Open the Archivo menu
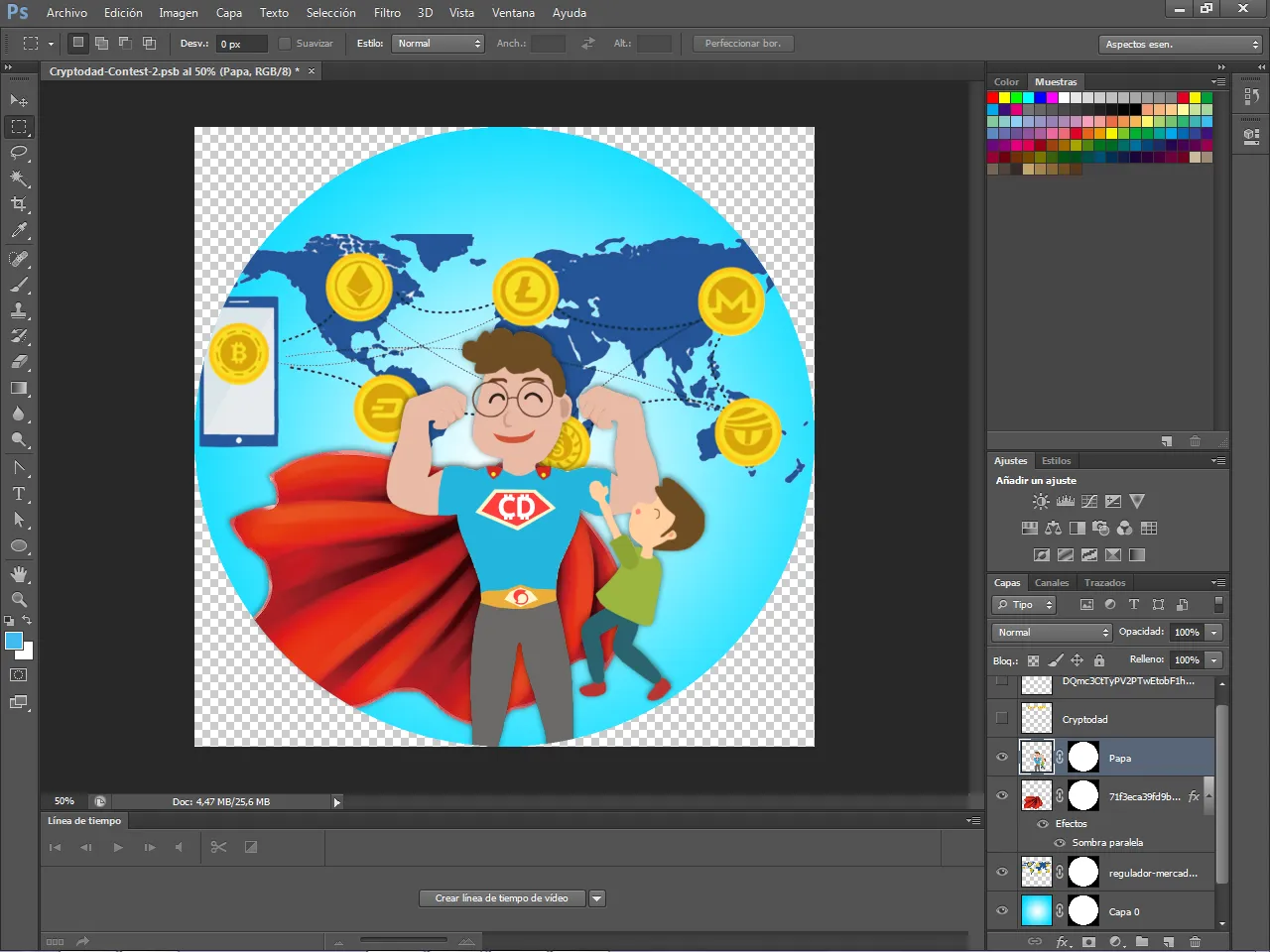The height and width of the screenshot is (952, 1270). (x=66, y=13)
